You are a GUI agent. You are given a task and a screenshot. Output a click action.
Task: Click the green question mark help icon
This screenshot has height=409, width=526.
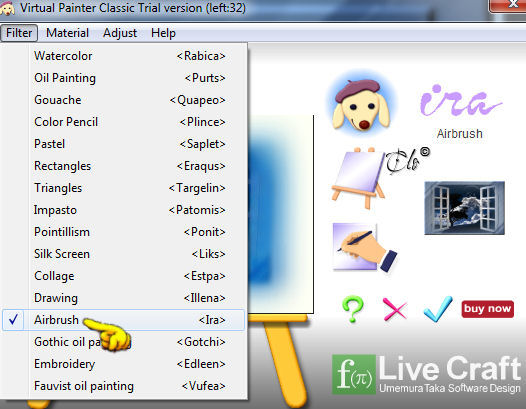pyautogui.click(x=353, y=309)
